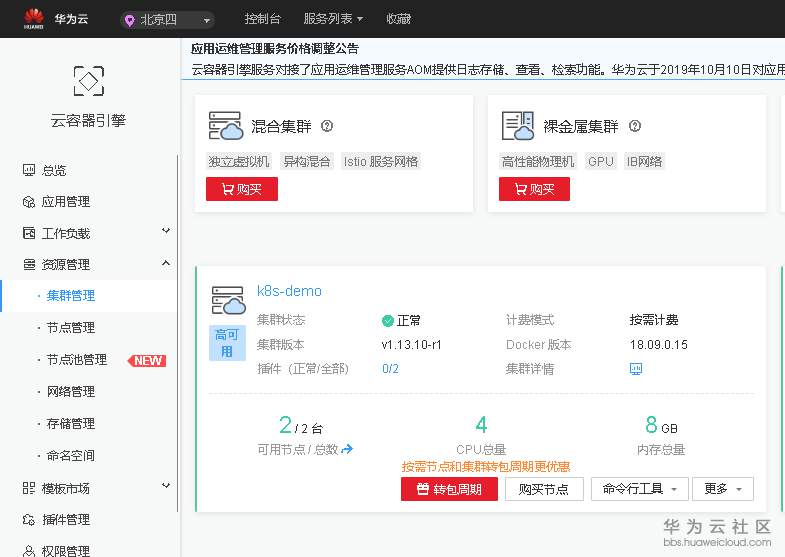Click the GPU tag

tap(601, 161)
